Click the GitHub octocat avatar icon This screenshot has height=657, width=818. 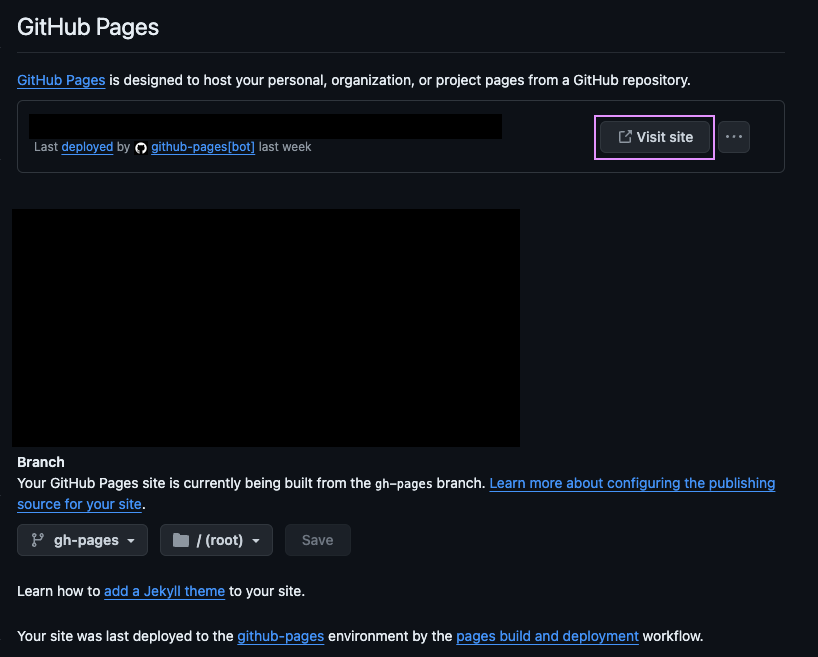coord(141,148)
